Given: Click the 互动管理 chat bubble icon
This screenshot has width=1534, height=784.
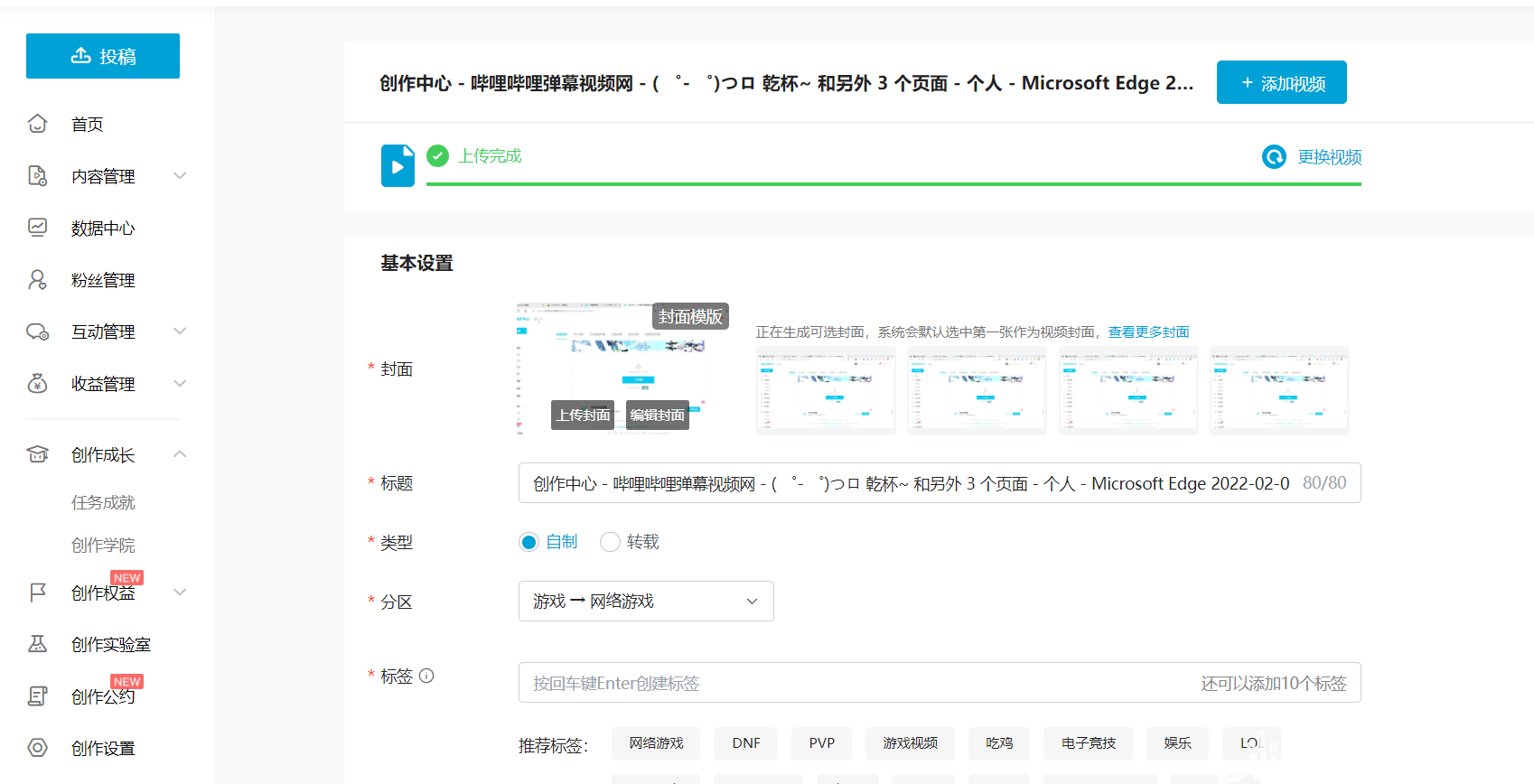Looking at the screenshot, I should tap(37, 331).
